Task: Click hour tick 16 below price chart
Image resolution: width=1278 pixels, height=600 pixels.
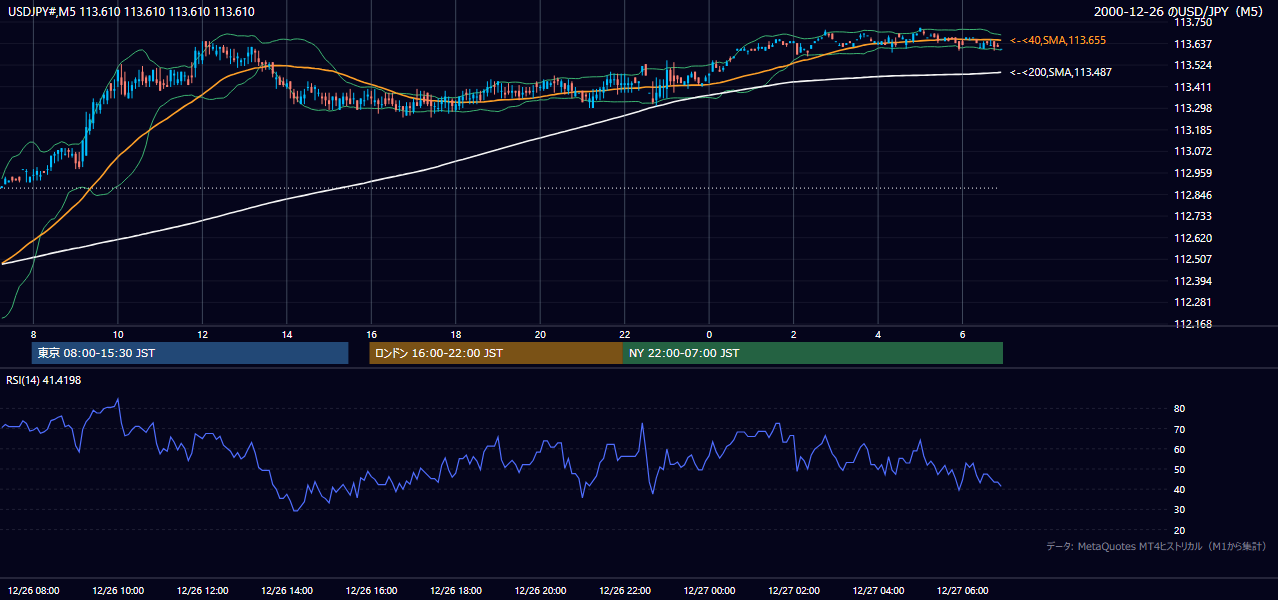Action: click(x=371, y=334)
